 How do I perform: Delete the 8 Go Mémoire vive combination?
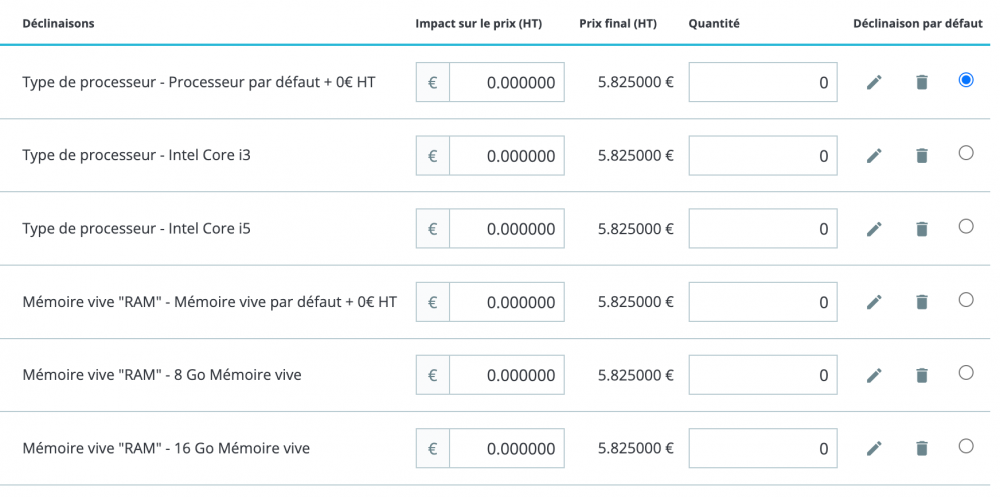(922, 375)
